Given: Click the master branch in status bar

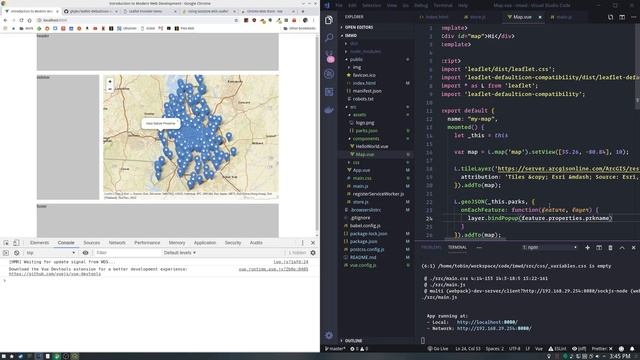Looking at the screenshot, I should pyautogui.click(x=335, y=349).
